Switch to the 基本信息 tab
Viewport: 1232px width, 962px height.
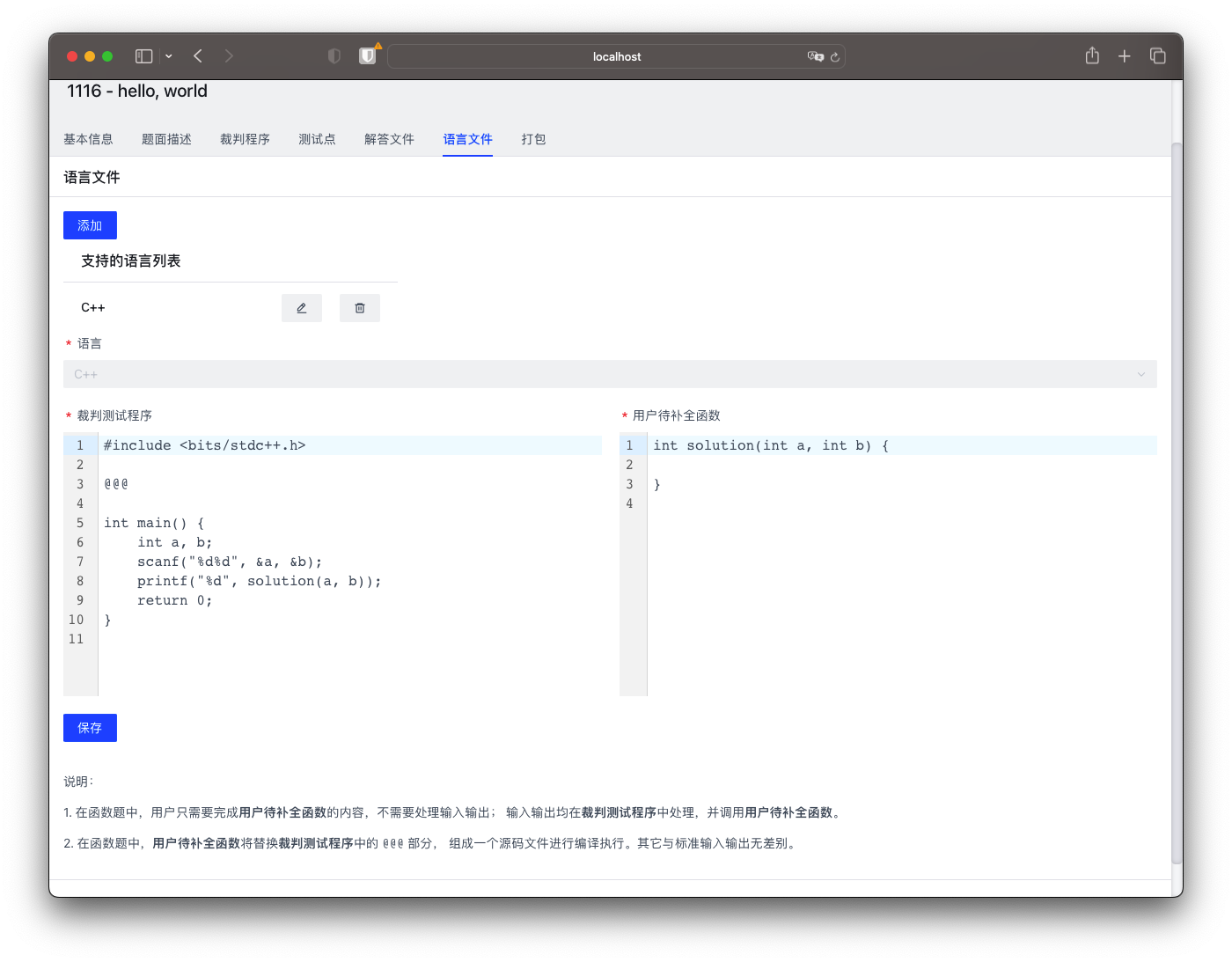click(88, 139)
